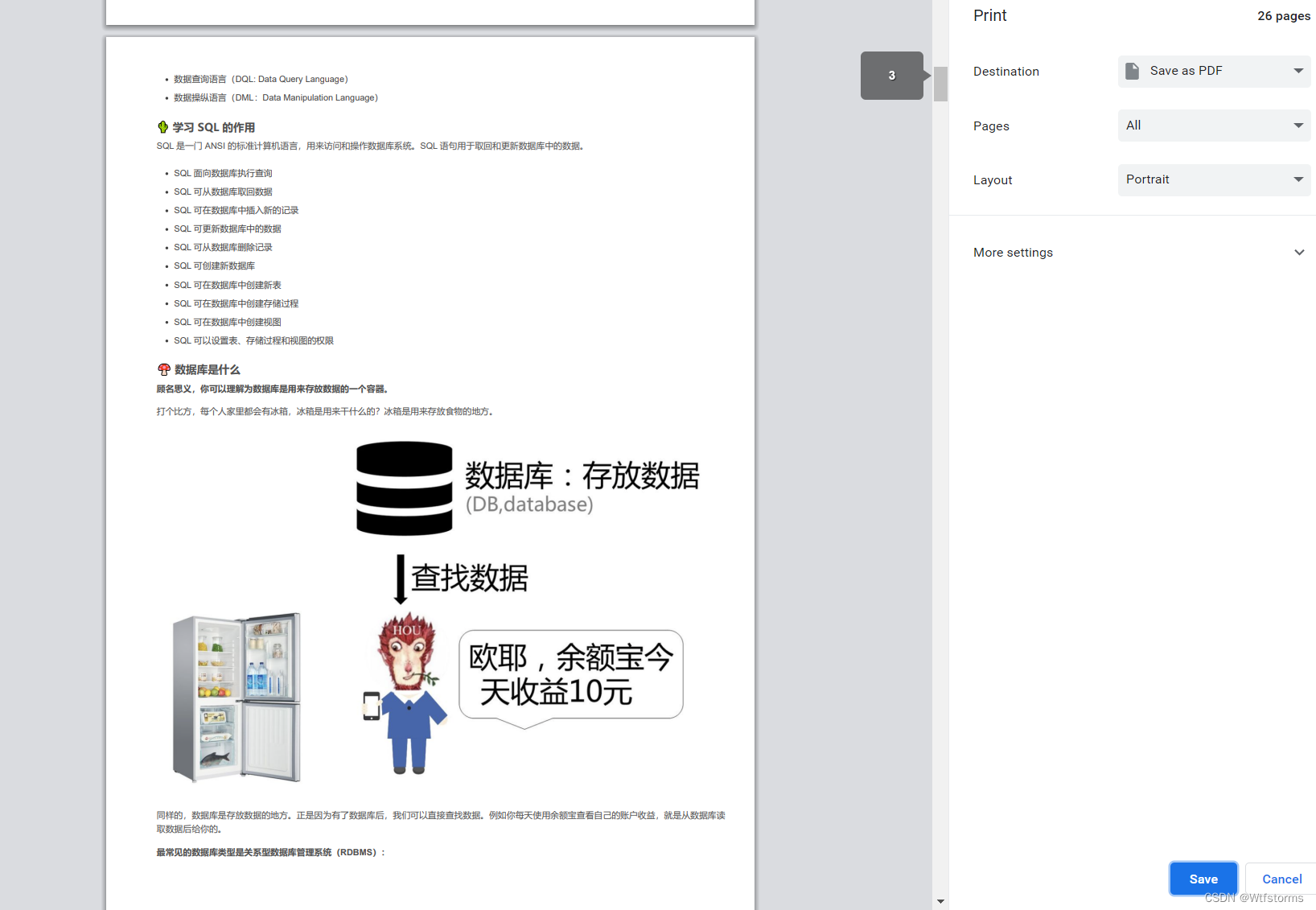Click the bullet 'SQL 可在数据库中插入新的记录'
1316x910 pixels.
point(236,210)
